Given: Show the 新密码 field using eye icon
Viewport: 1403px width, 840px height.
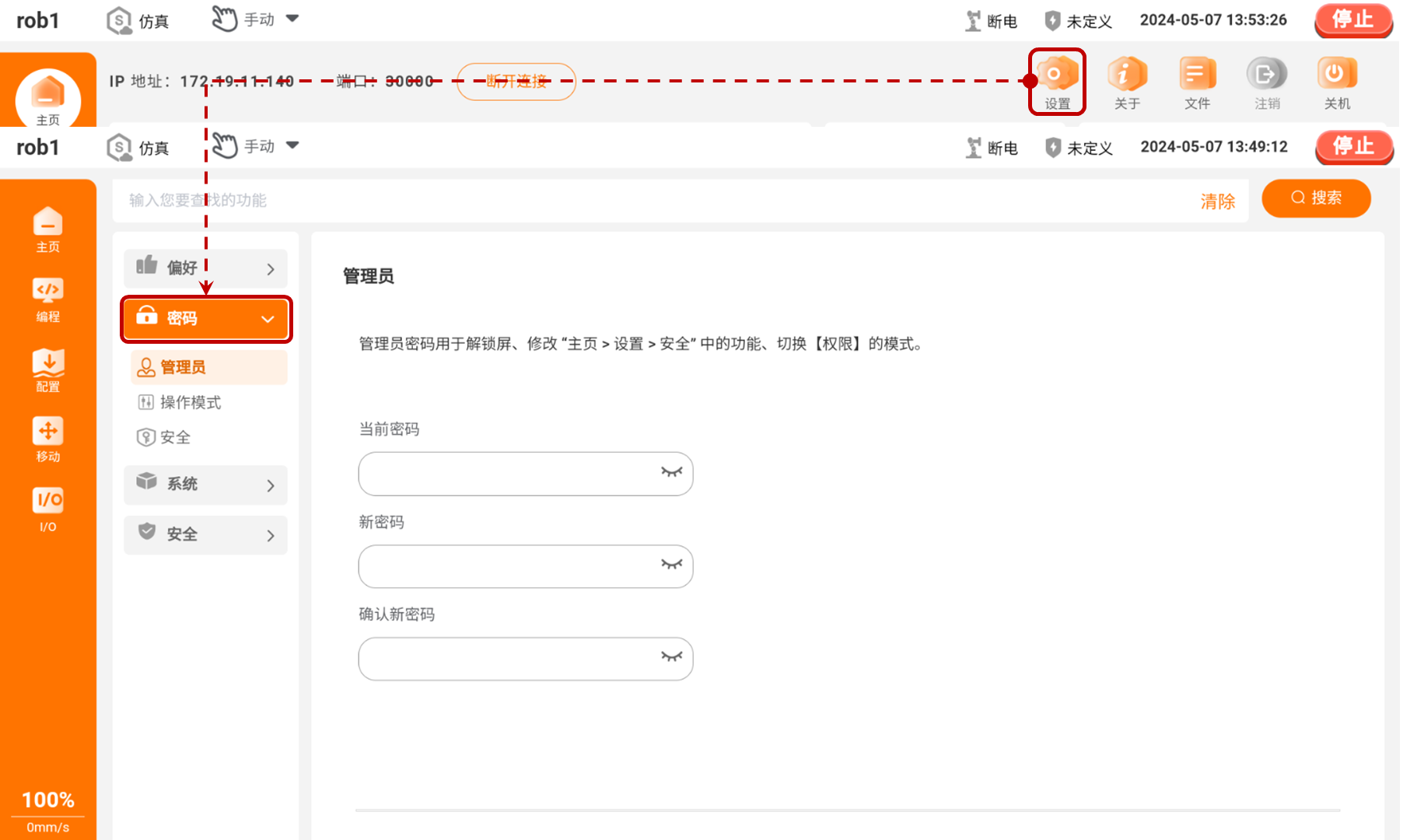Looking at the screenshot, I should click(x=671, y=565).
